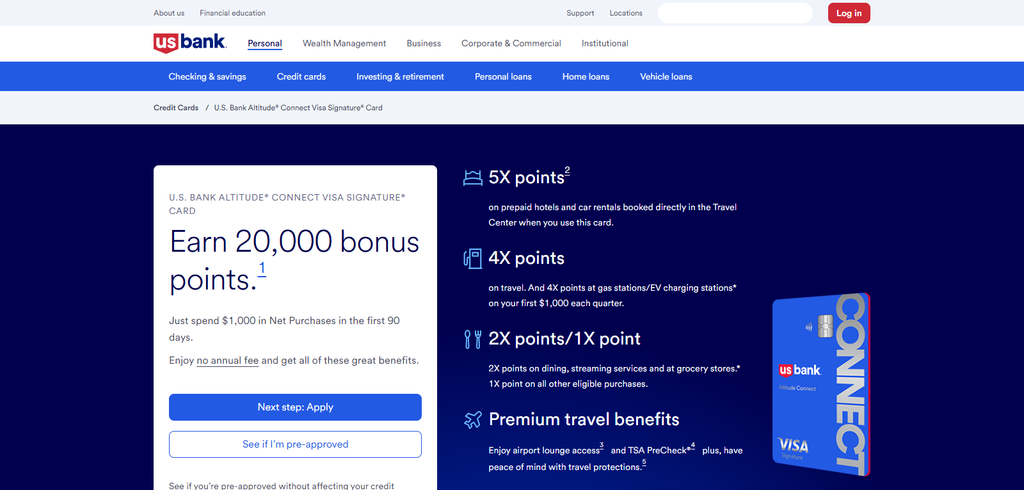
Task: Click the 2X points/1X point heading
Action: pos(564,338)
